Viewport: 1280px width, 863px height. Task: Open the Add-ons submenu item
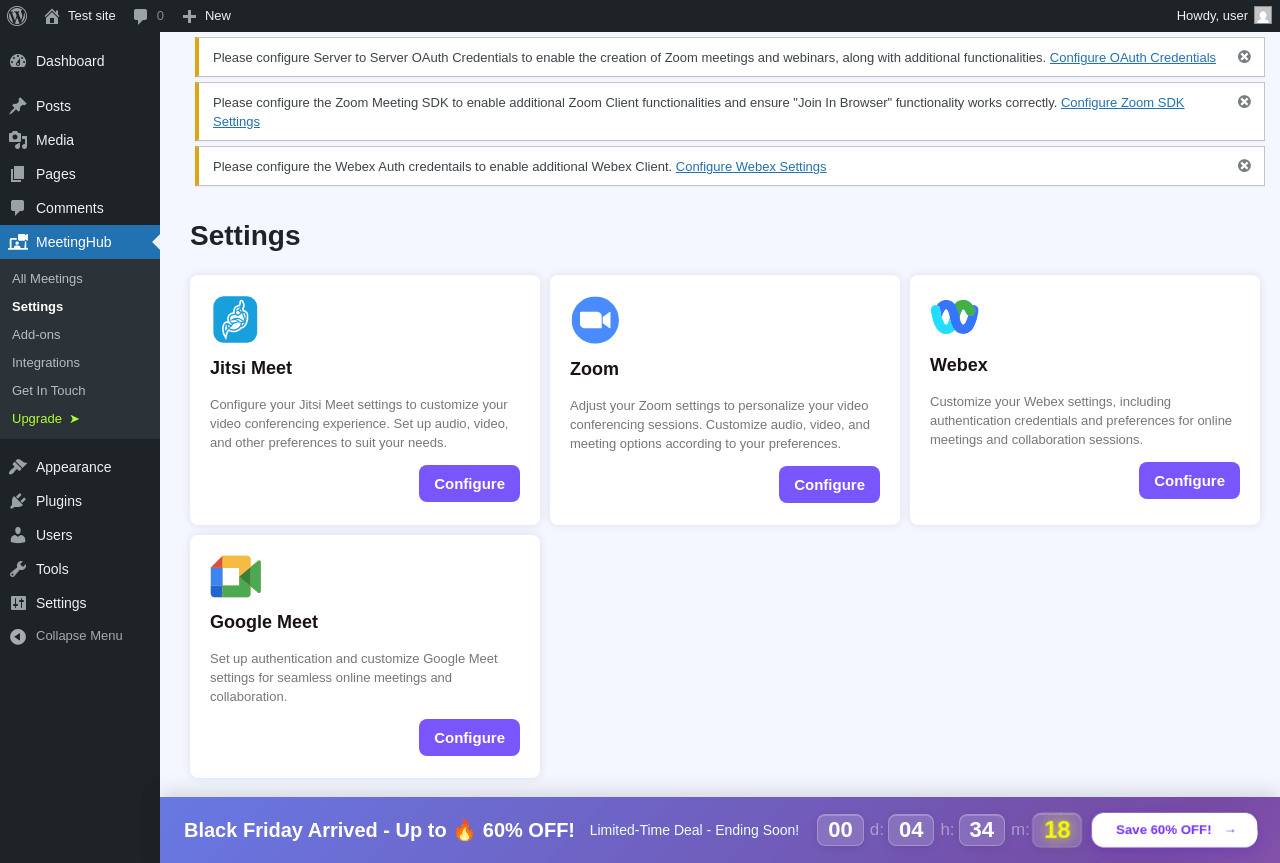tap(36, 334)
